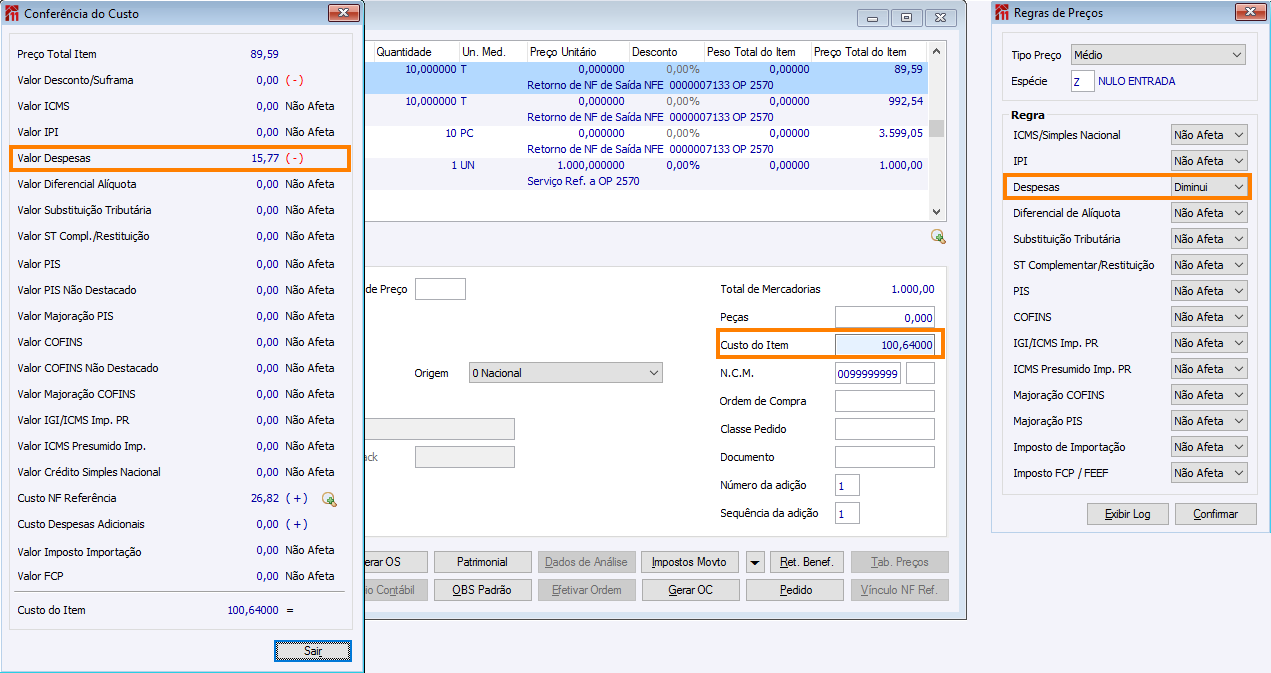Click items grid vertical scrollbar down arrow
Image resolution: width=1271 pixels, height=673 pixels.
point(936,211)
